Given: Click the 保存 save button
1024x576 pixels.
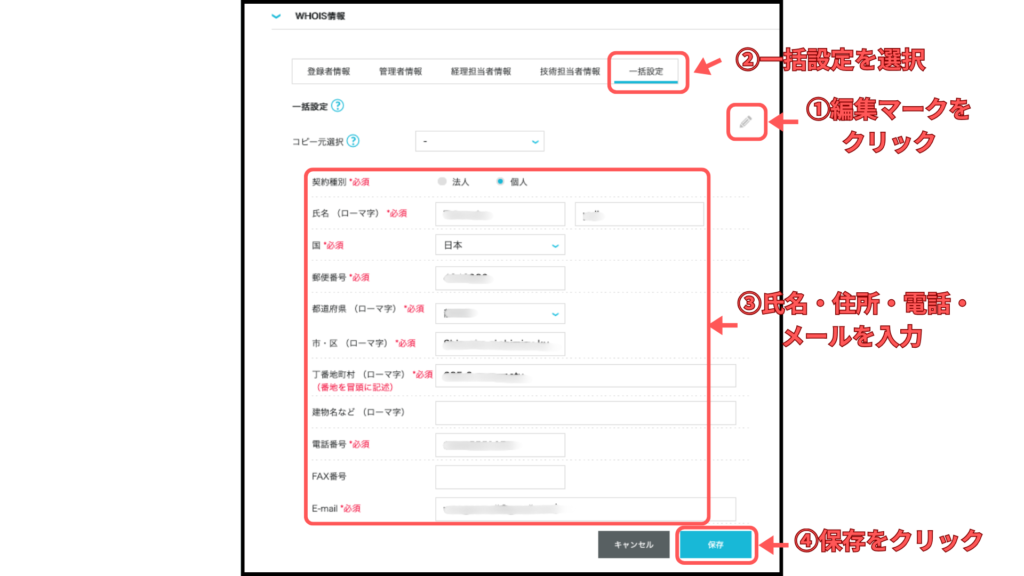Looking at the screenshot, I should 714,545.
